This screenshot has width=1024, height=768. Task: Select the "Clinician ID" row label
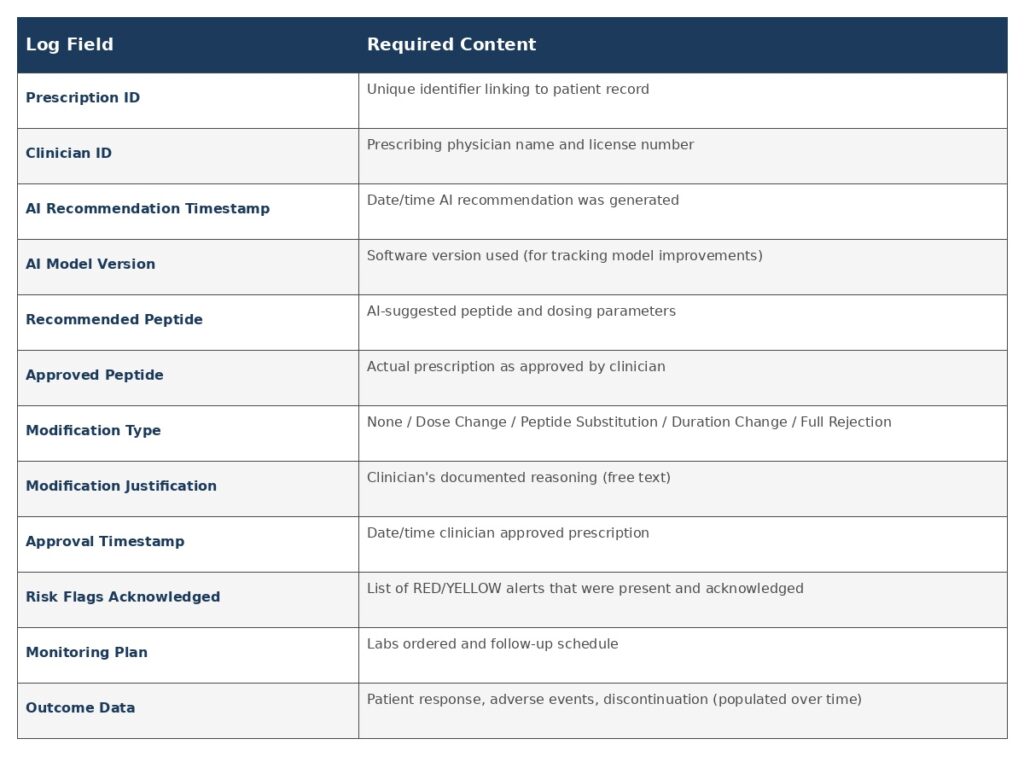(x=69, y=153)
